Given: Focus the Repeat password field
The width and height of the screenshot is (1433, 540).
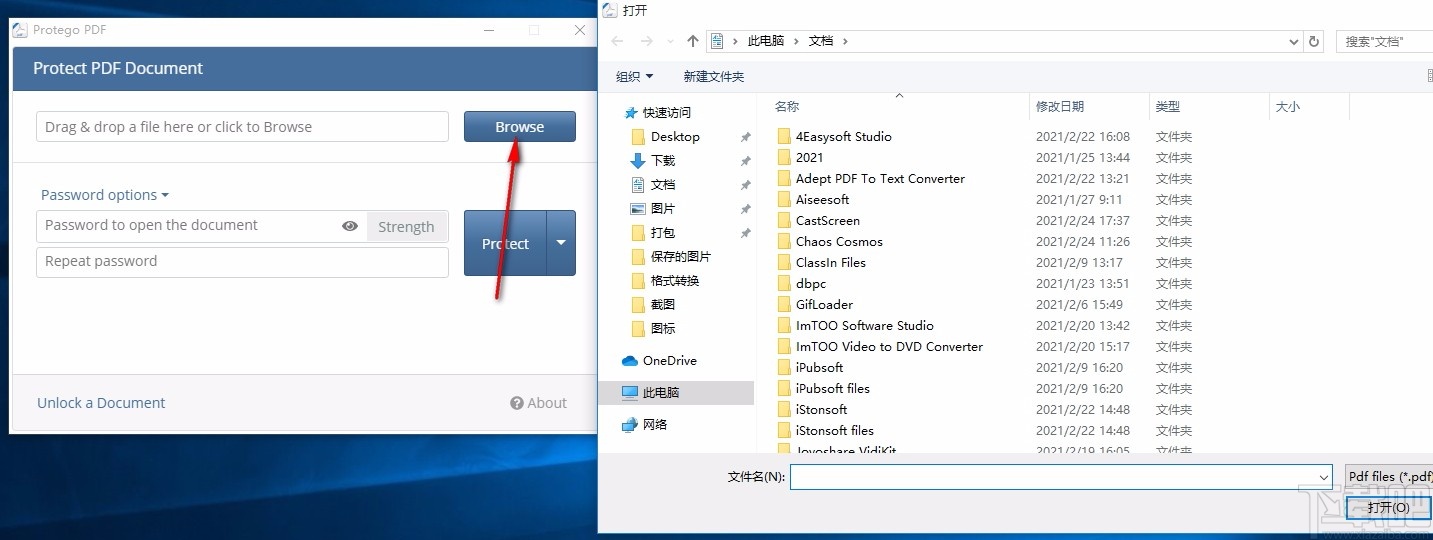Looking at the screenshot, I should point(242,262).
